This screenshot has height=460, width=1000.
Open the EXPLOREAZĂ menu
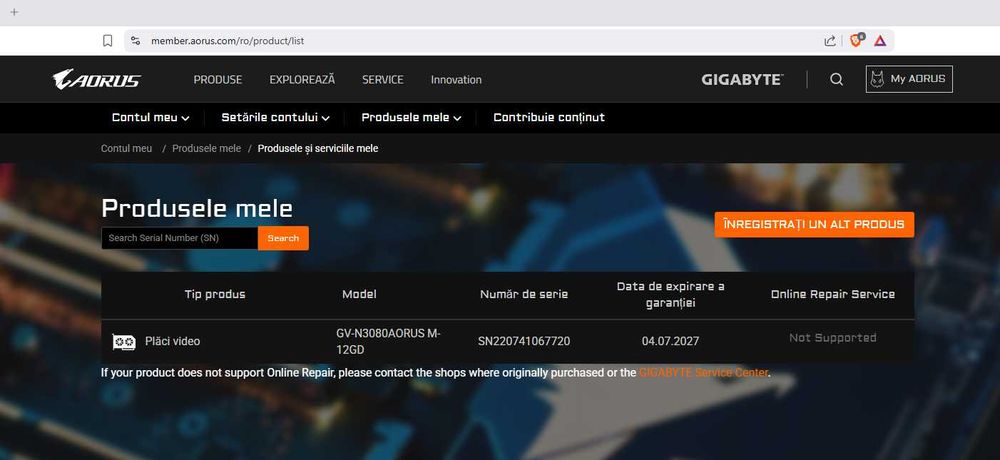pos(302,80)
